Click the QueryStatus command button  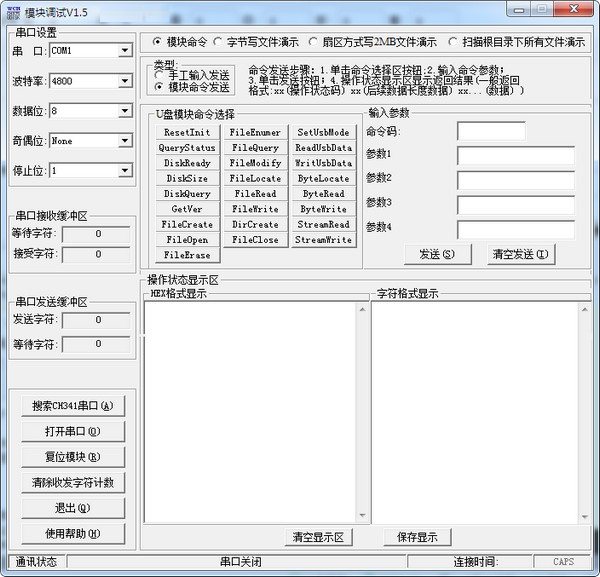tap(188, 148)
